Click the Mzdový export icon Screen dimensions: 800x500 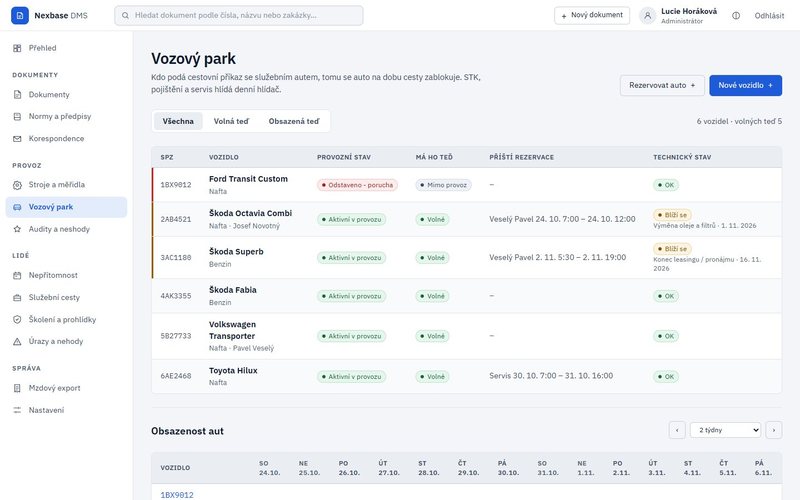17,388
